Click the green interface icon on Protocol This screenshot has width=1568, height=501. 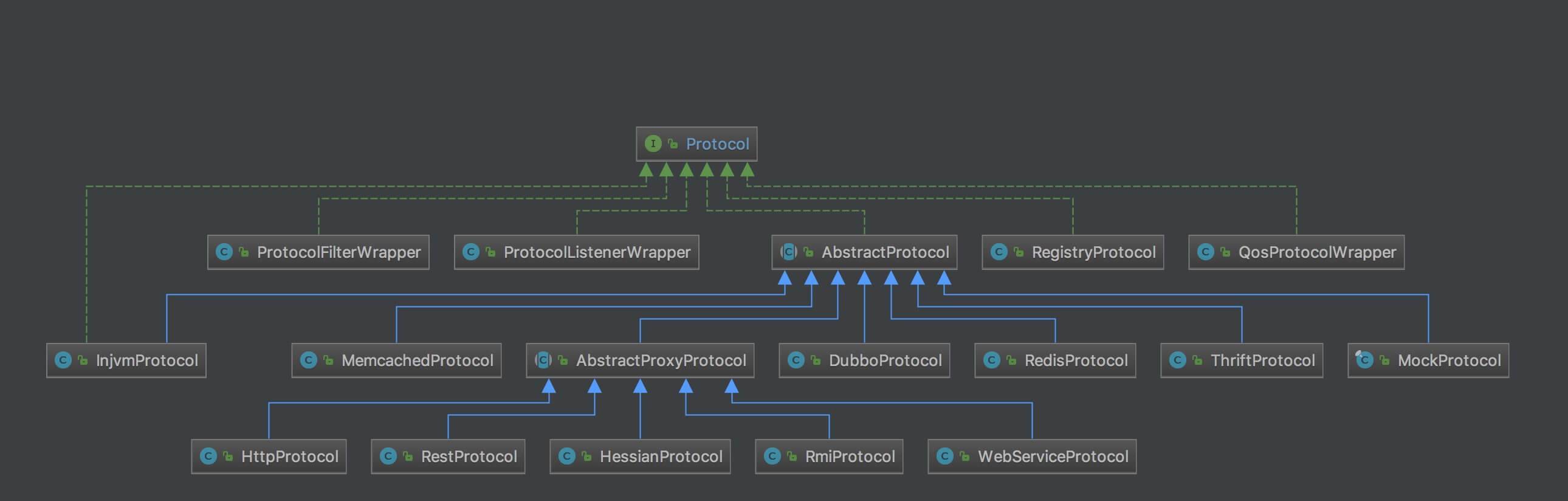(653, 143)
